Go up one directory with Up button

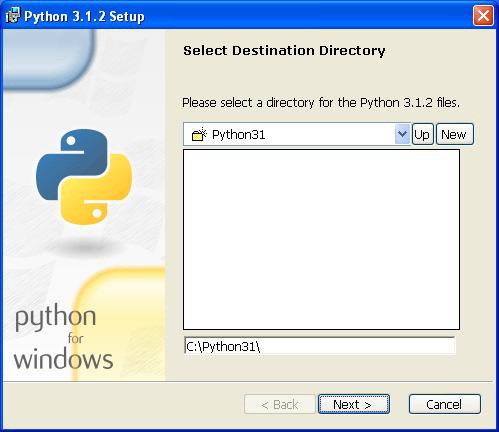tap(423, 134)
